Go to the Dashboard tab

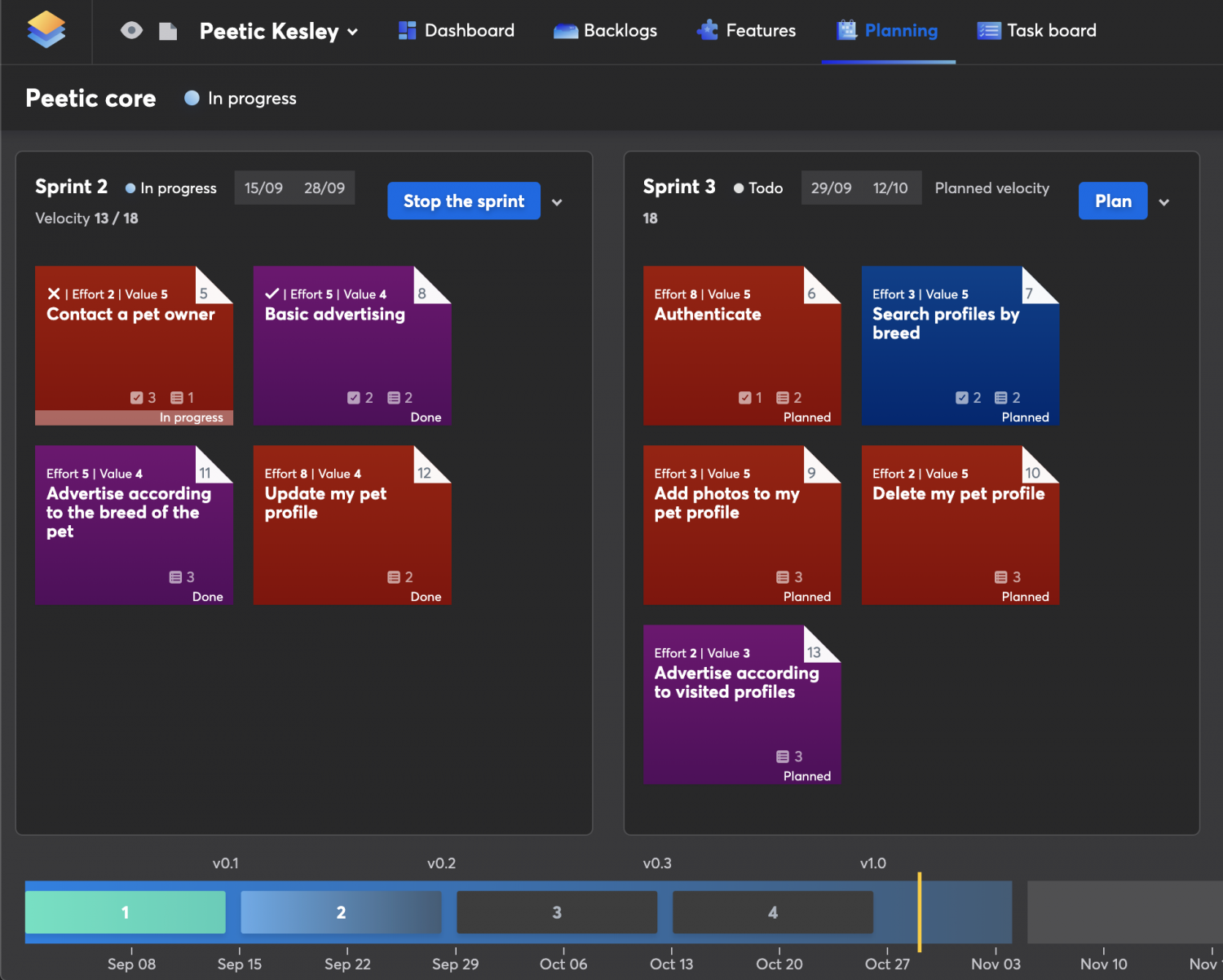457,31
